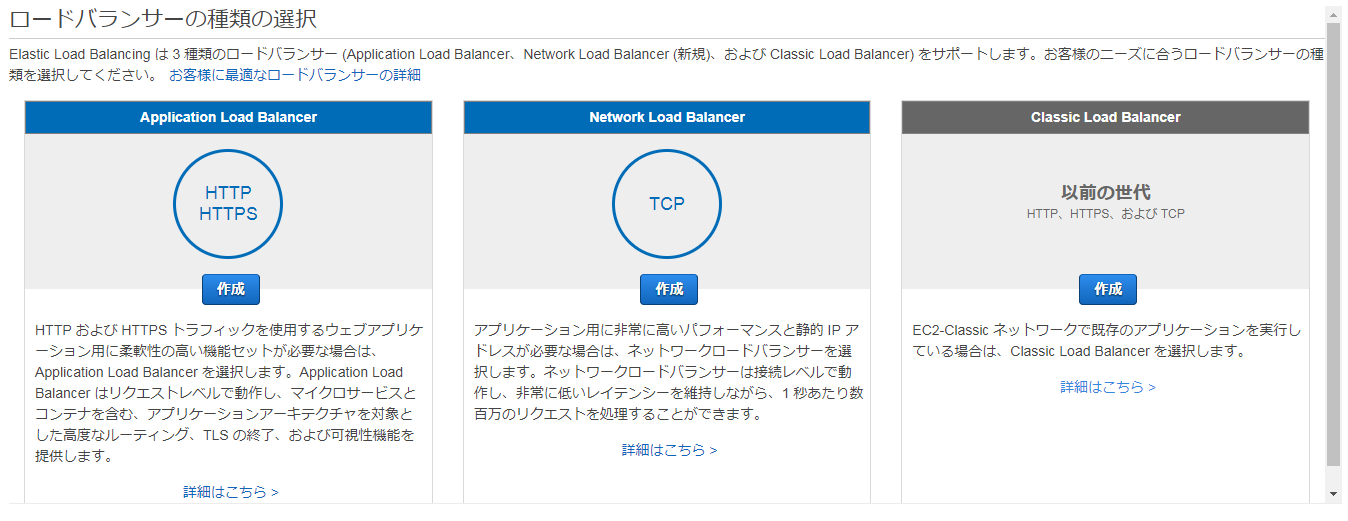Click 作成 for Classic Load Balancer
The height and width of the screenshot is (521, 1348).
pos(1107,289)
